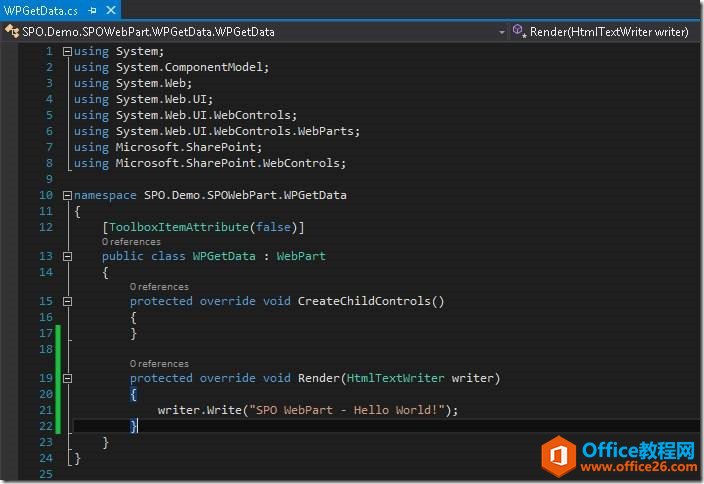This screenshot has height=484, width=704.
Task: Click the ToolboxItemAttribute identifier
Action: (179, 227)
